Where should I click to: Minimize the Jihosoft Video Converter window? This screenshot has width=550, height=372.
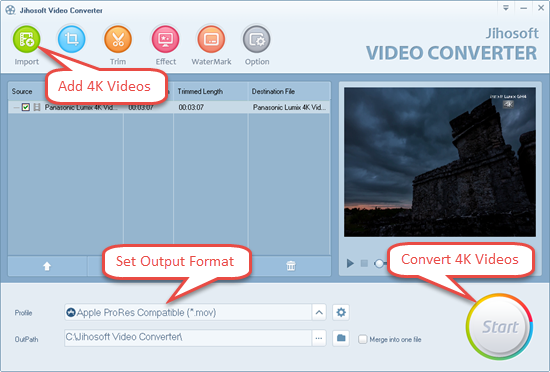[x=524, y=8]
